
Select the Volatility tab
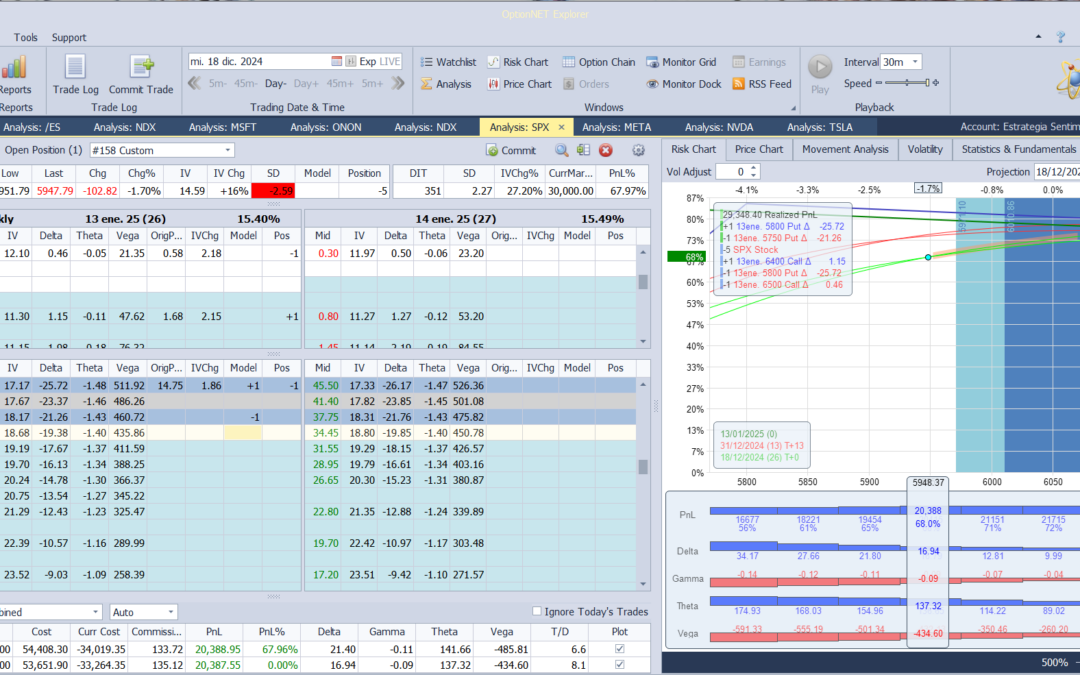click(x=925, y=149)
